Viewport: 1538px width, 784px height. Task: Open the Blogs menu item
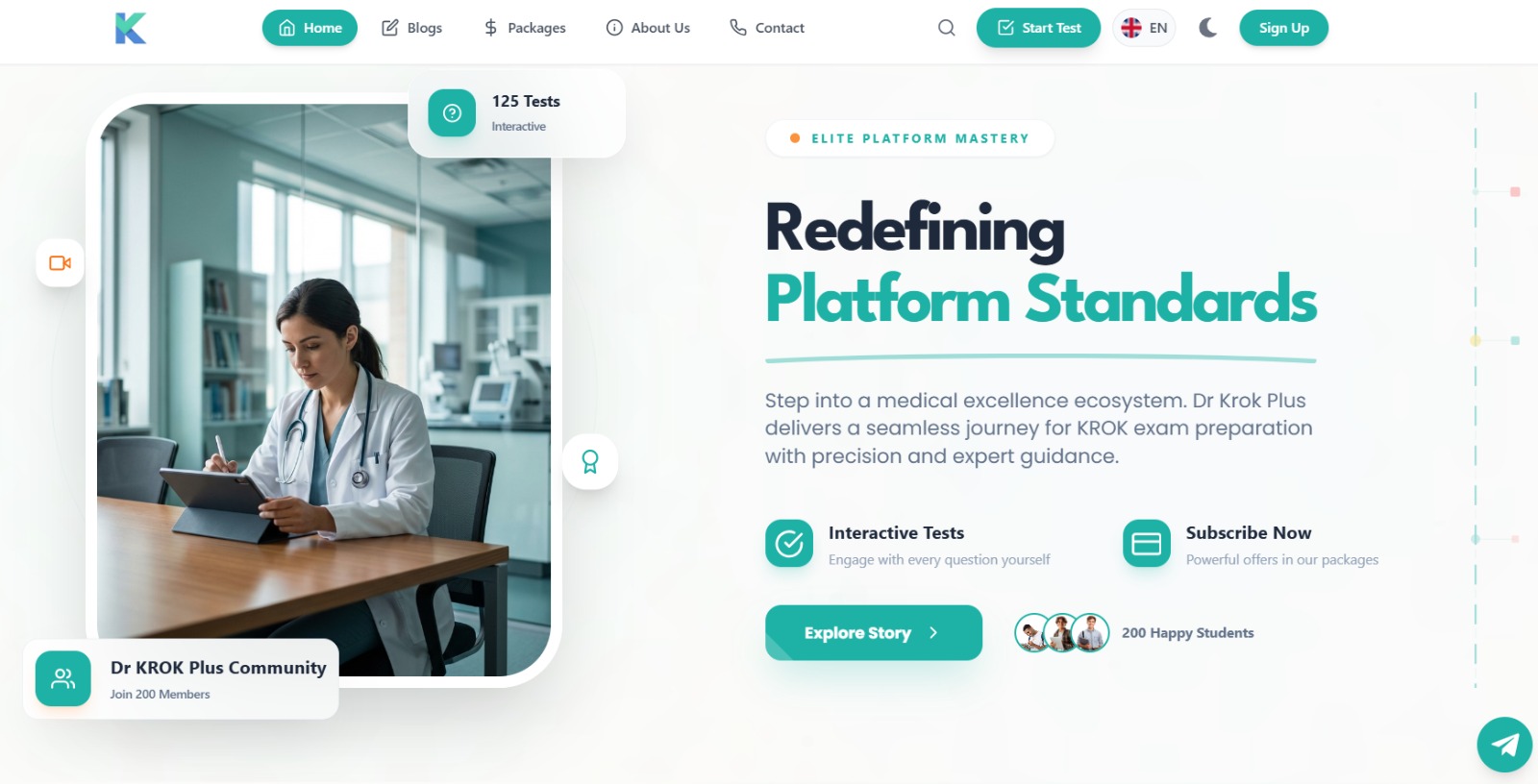coord(411,28)
